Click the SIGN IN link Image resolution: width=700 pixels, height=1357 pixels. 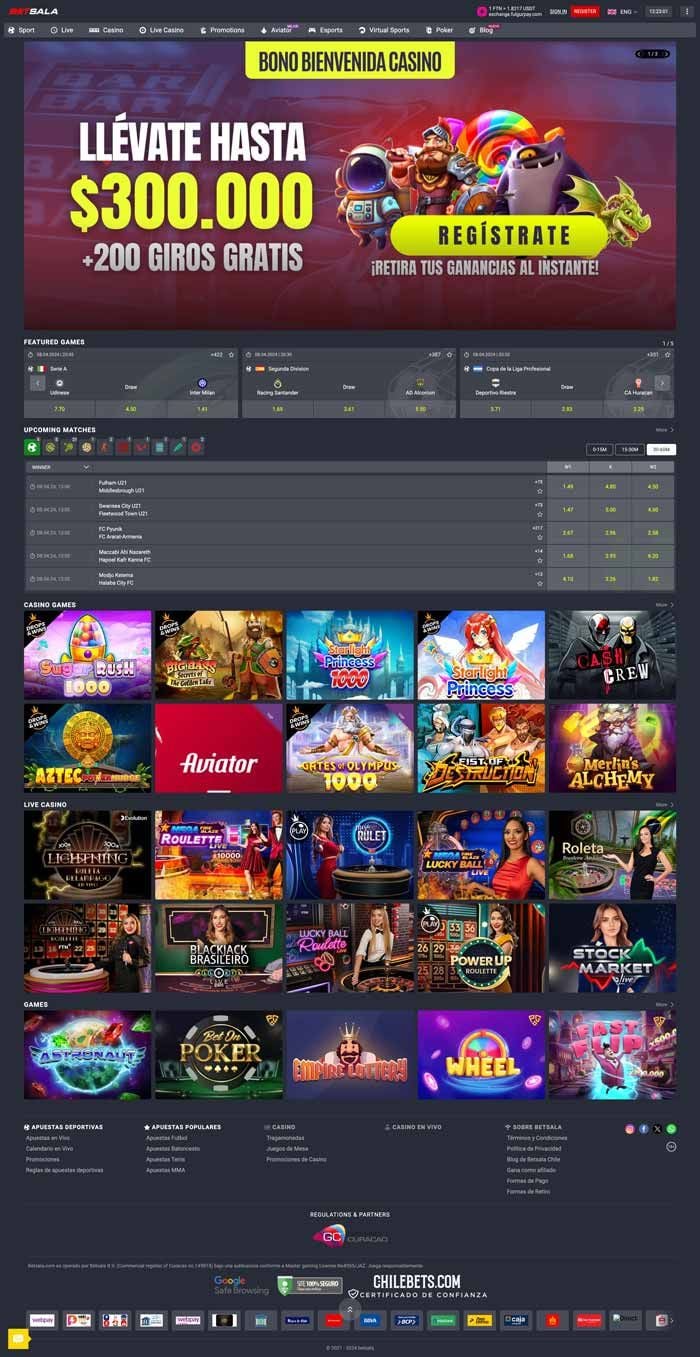click(x=558, y=11)
